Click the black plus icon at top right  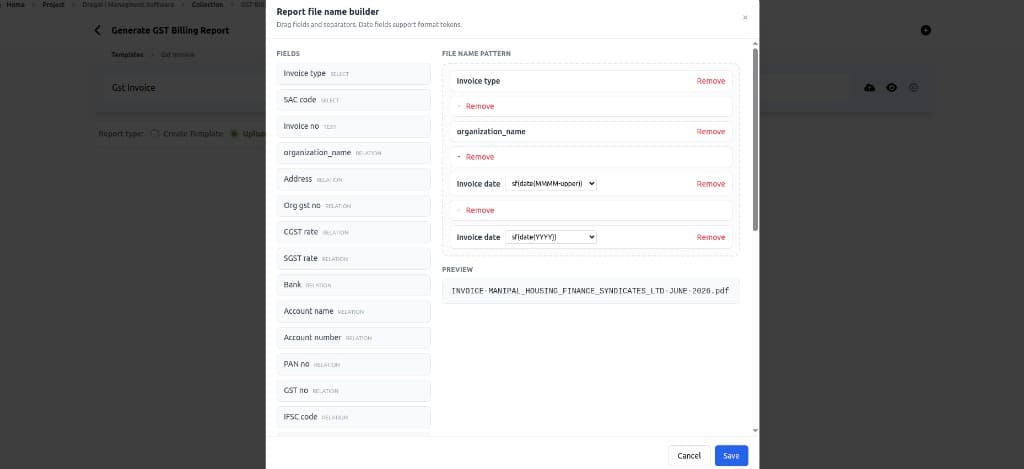(925, 30)
